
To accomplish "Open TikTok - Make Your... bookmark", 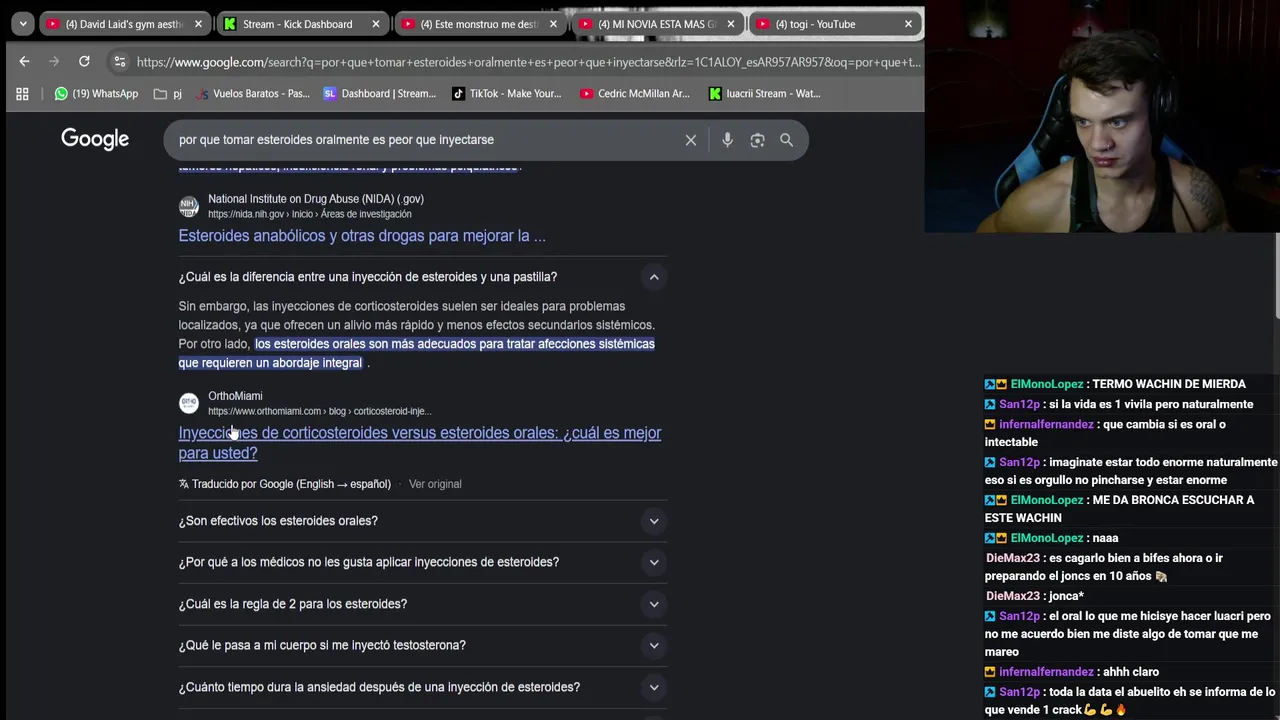I will (x=506, y=94).
